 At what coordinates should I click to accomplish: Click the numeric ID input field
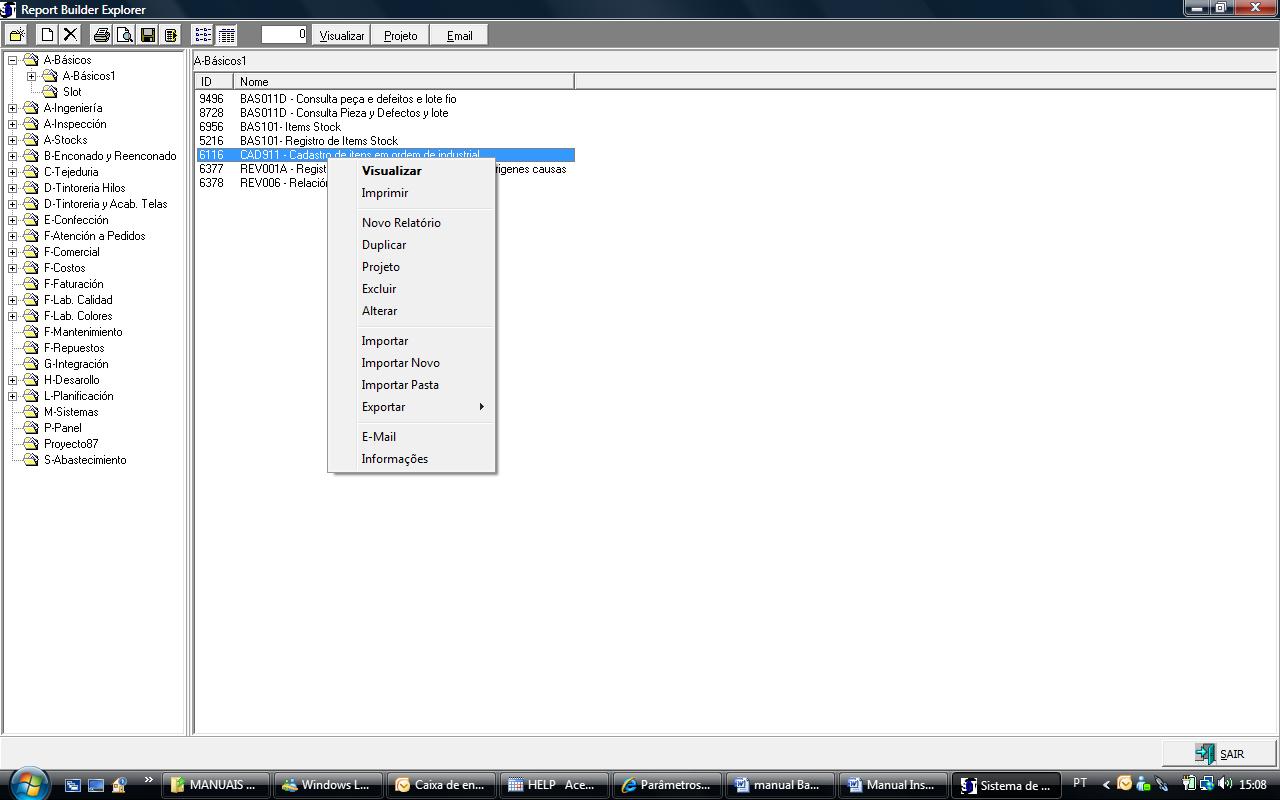[x=284, y=35]
